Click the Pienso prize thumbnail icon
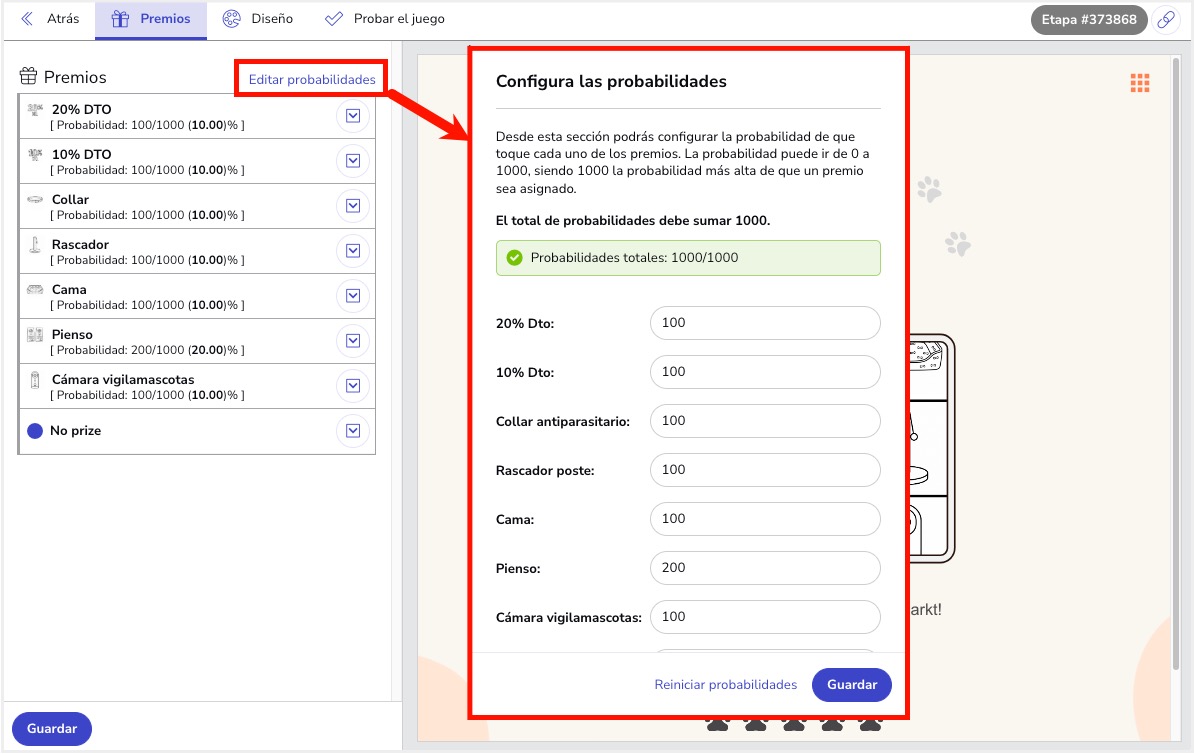 (x=35, y=334)
